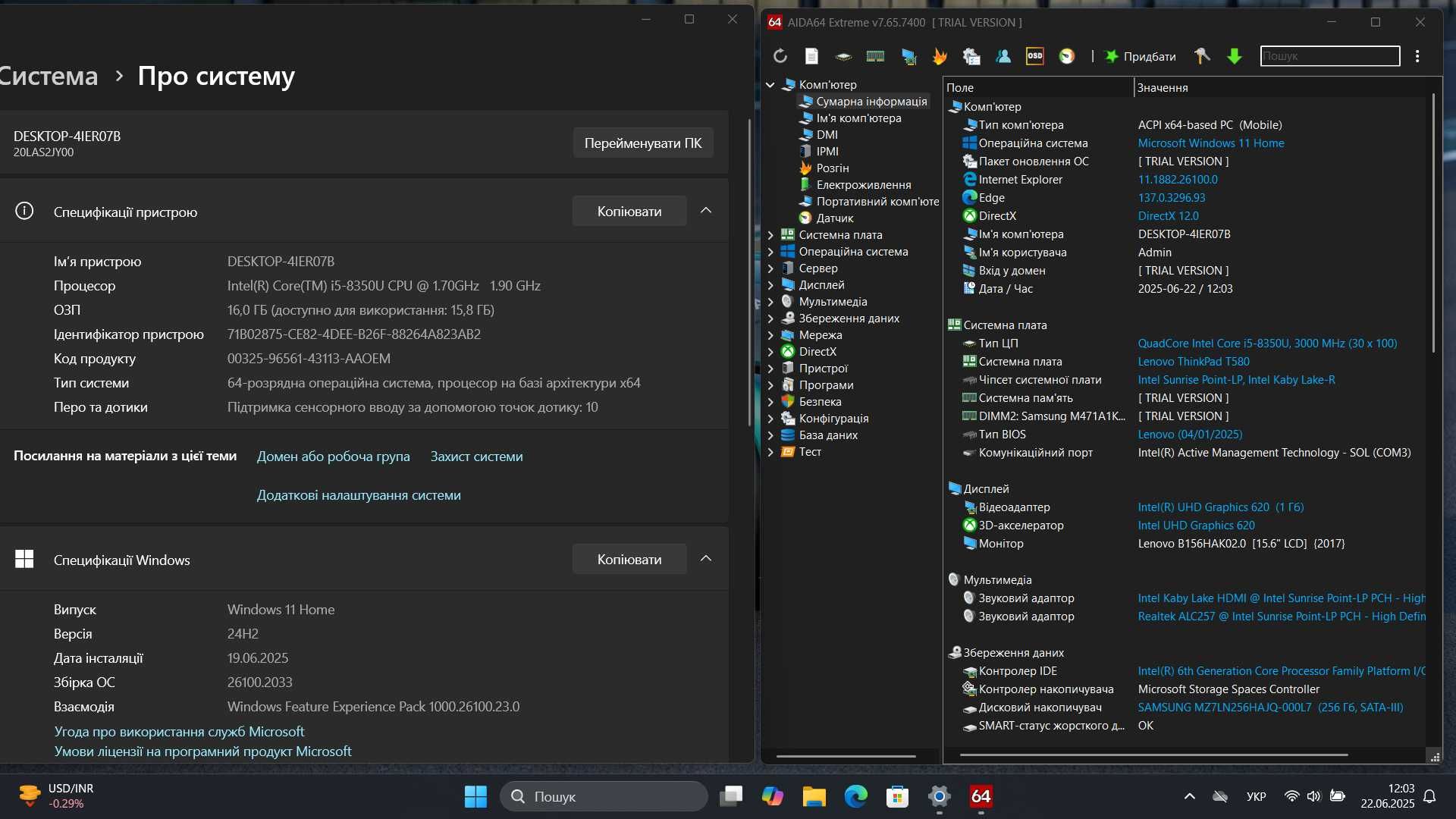The height and width of the screenshot is (819, 1456).
Task: Expand the Пристрої tree node
Action: coord(770,369)
